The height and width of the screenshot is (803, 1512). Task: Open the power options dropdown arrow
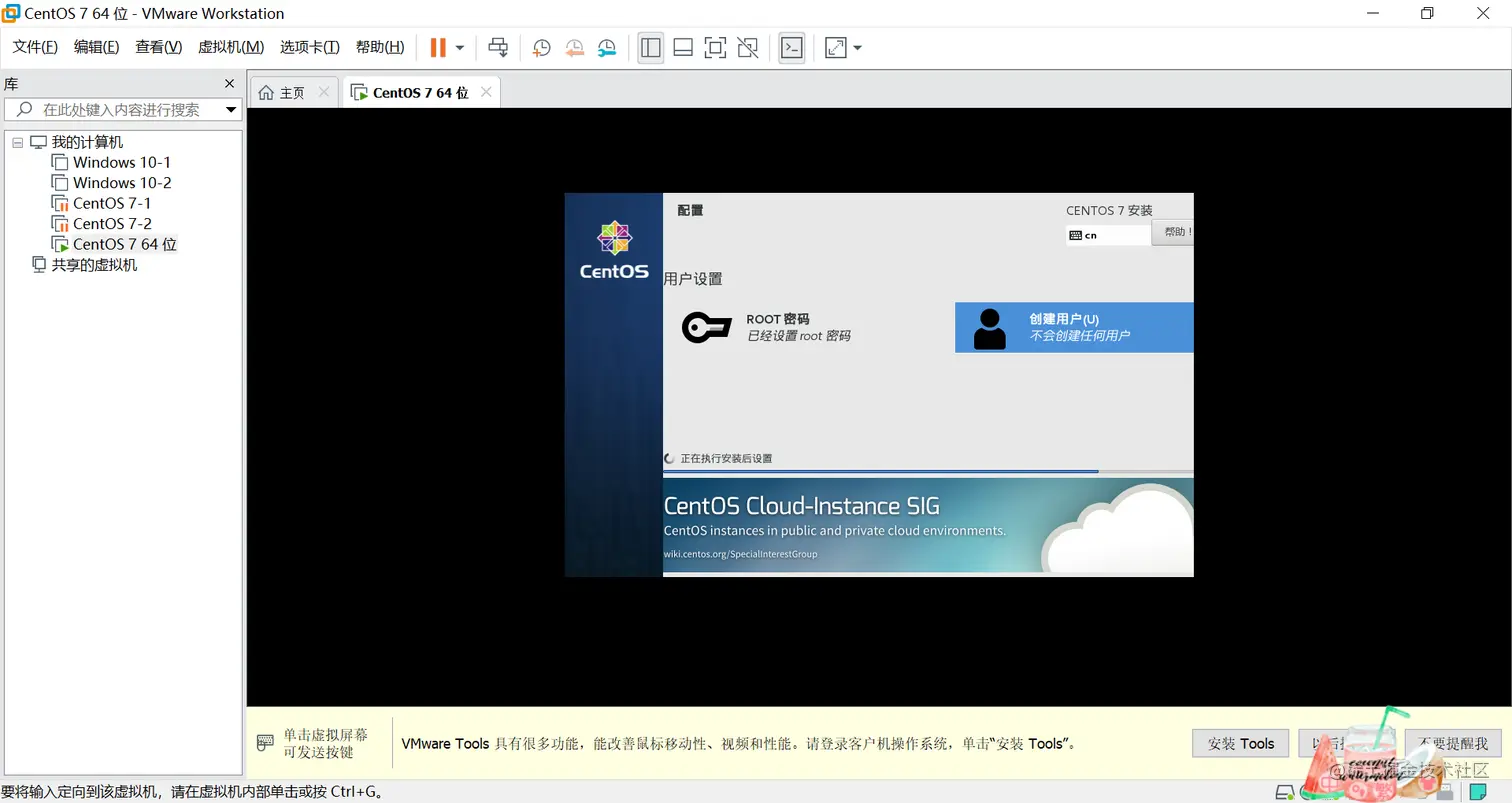click(460, 47)
